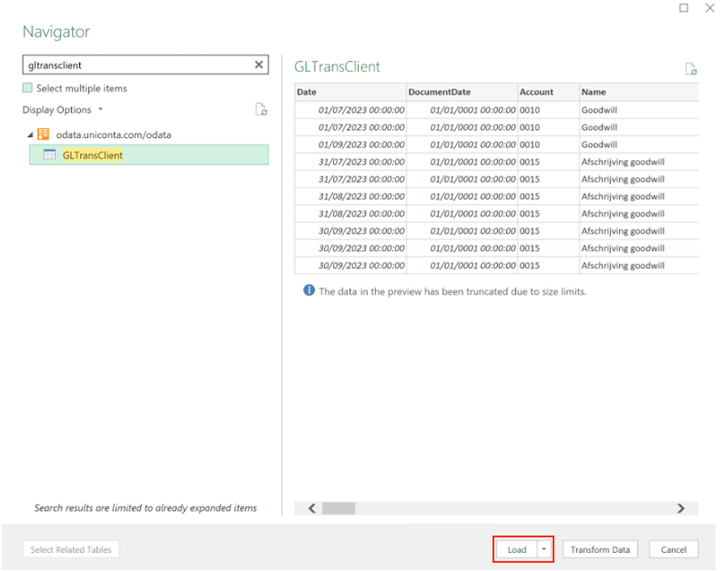Click the blue info icon below the preview
Image resolution: width=721 pixels, height=571 pixels.
coord(309,291)
